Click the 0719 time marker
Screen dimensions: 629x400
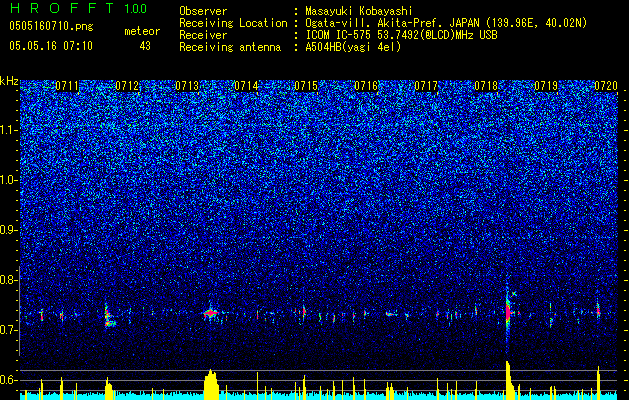(x=546, y=86)
